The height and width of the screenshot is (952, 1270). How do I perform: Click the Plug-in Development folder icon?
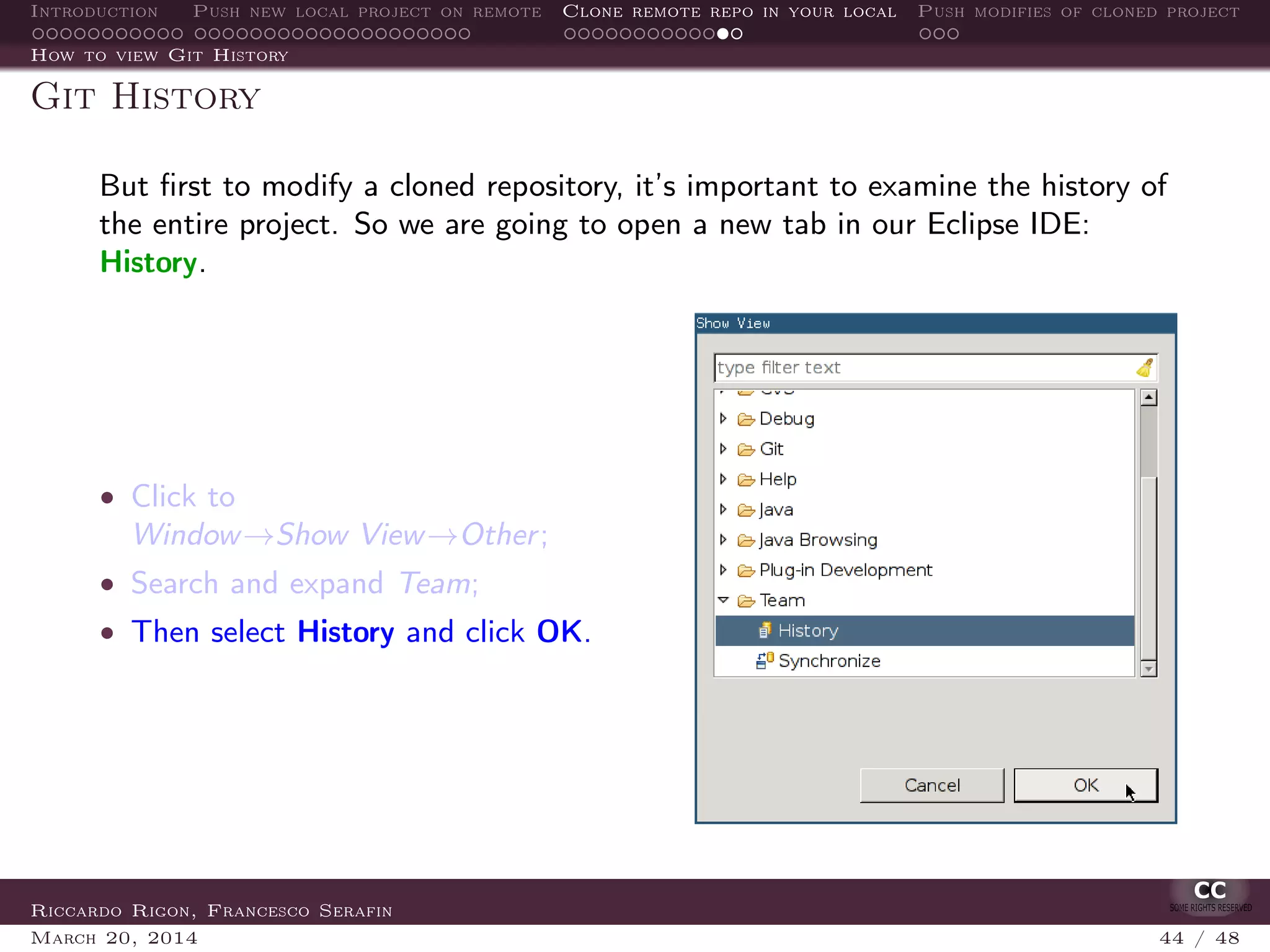tap(746, 571)
